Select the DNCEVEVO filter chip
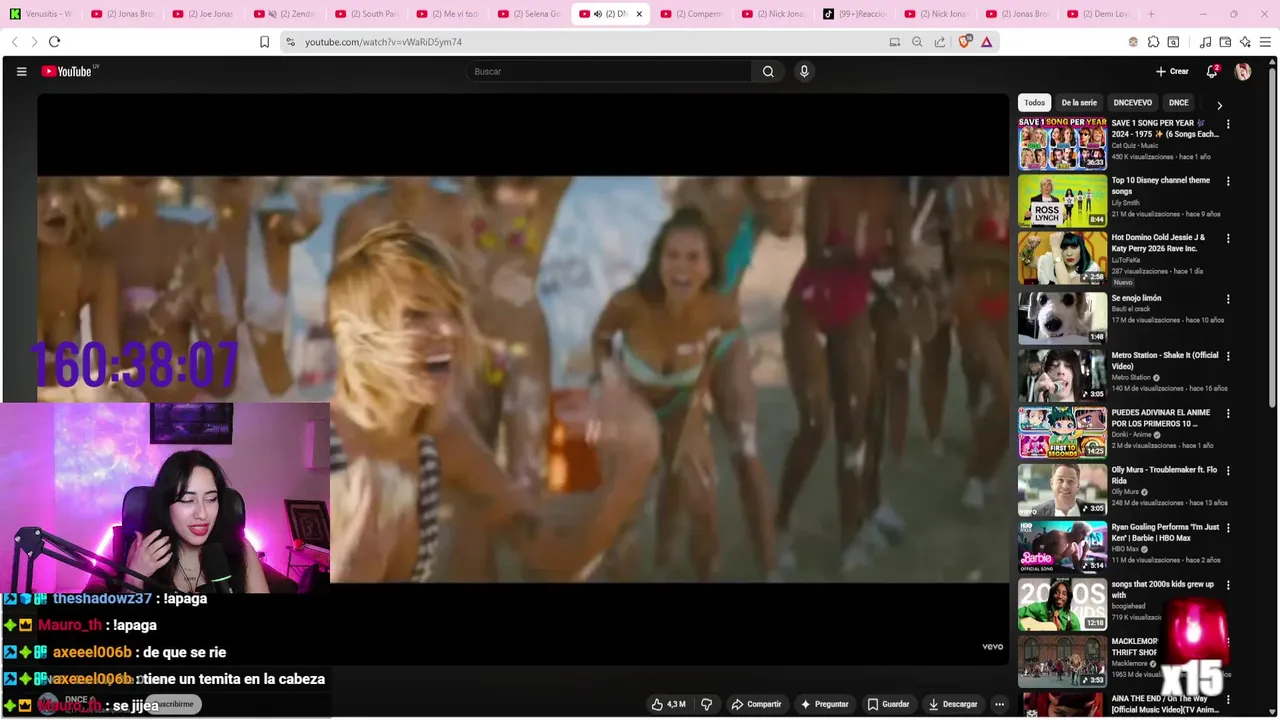 (x=1133, y=103)
